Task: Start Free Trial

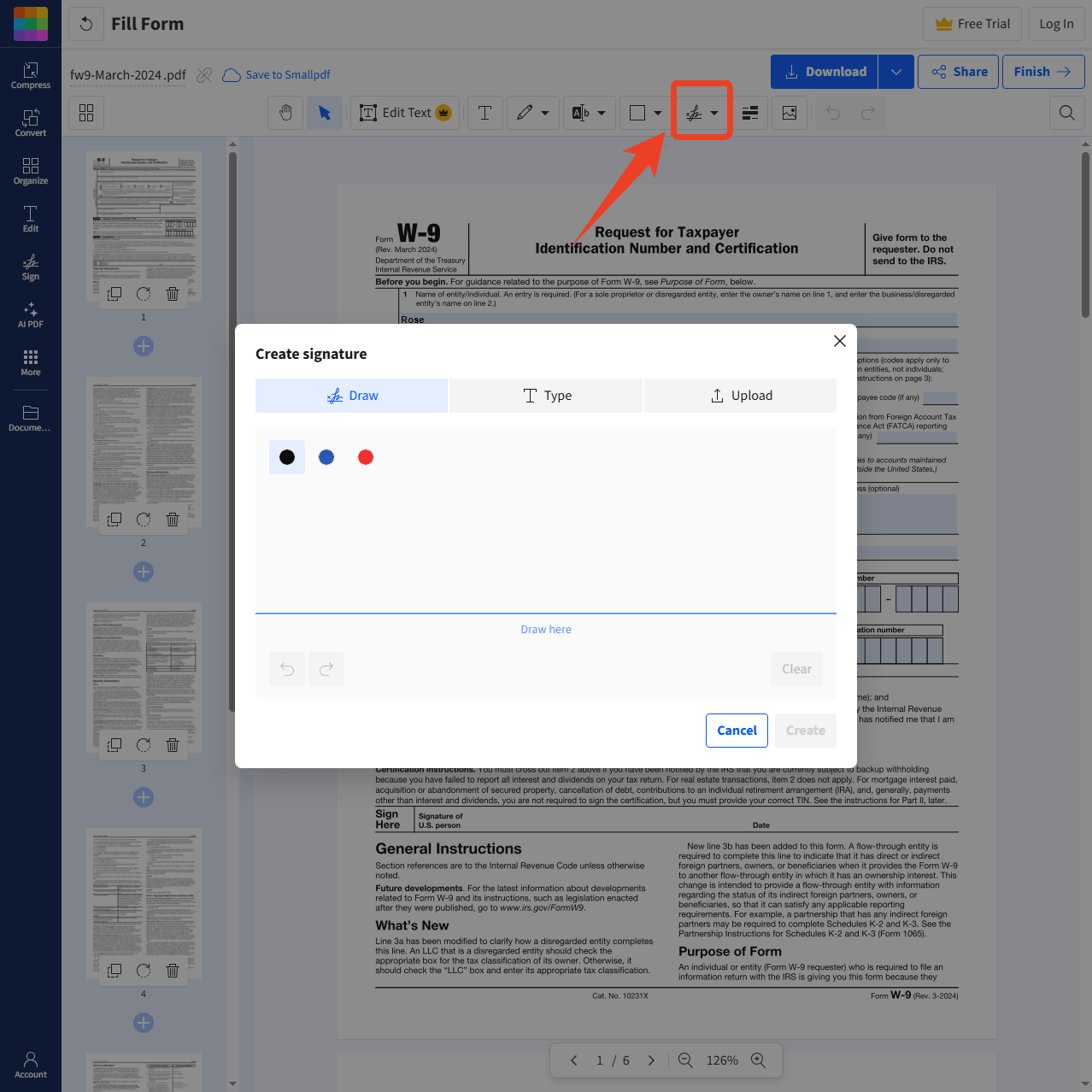Action: (972, 24)
